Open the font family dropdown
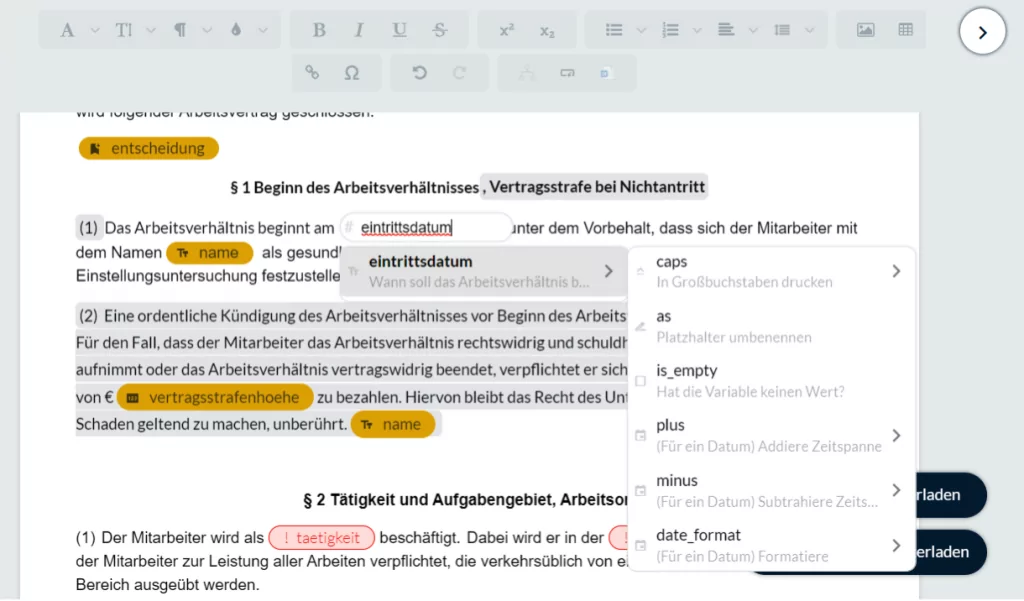 click(78, 30)
